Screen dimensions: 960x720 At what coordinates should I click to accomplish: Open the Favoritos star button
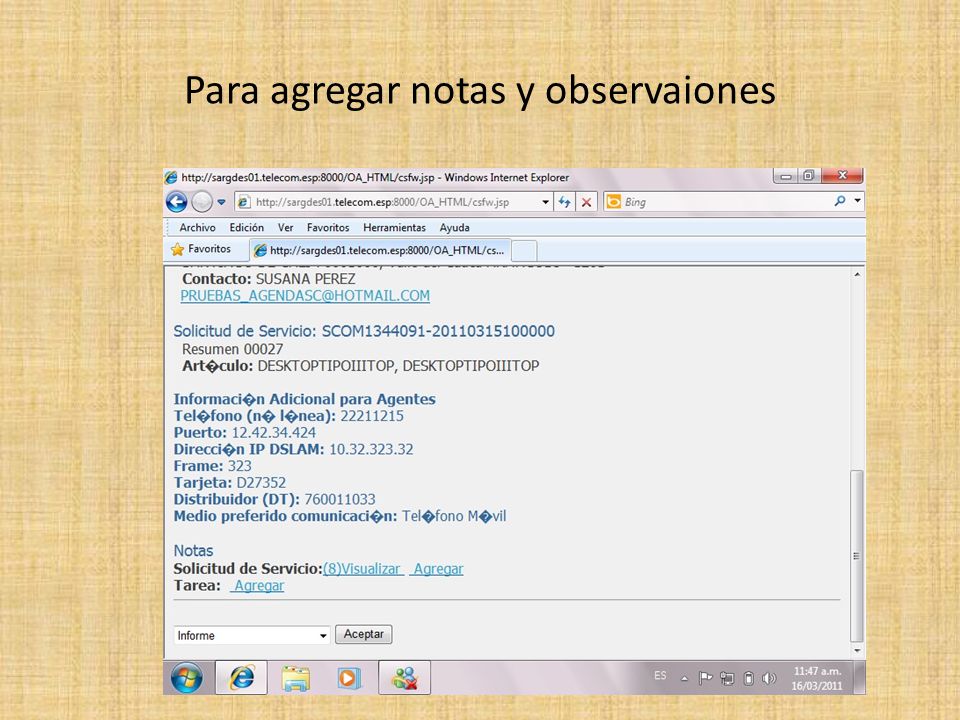(x=201, y=249)
